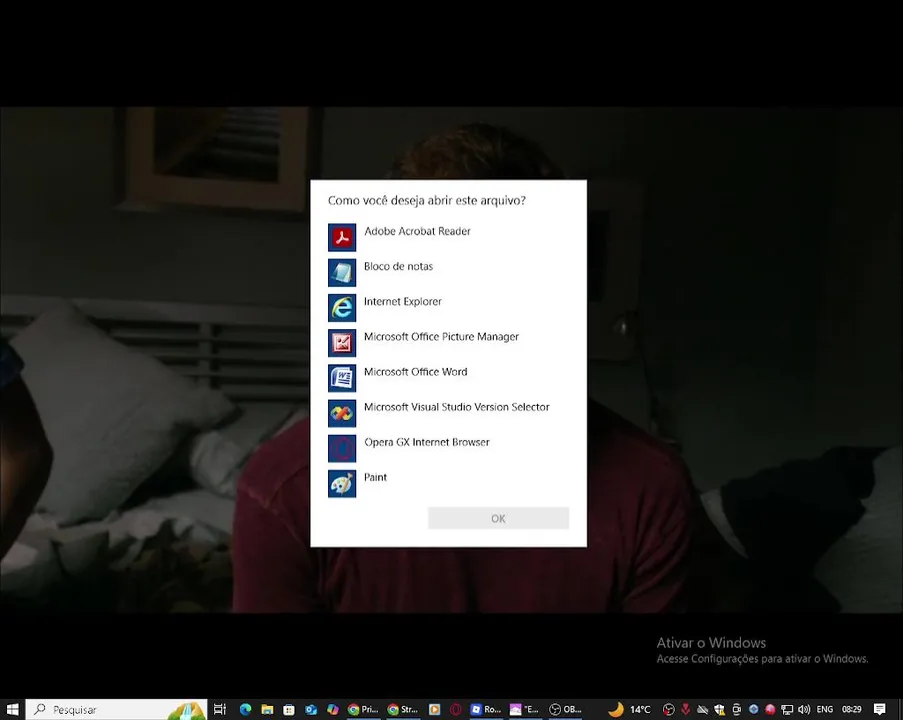903x720 pixels.
Task: Choose the Paint palette icon
Action: 342,483
